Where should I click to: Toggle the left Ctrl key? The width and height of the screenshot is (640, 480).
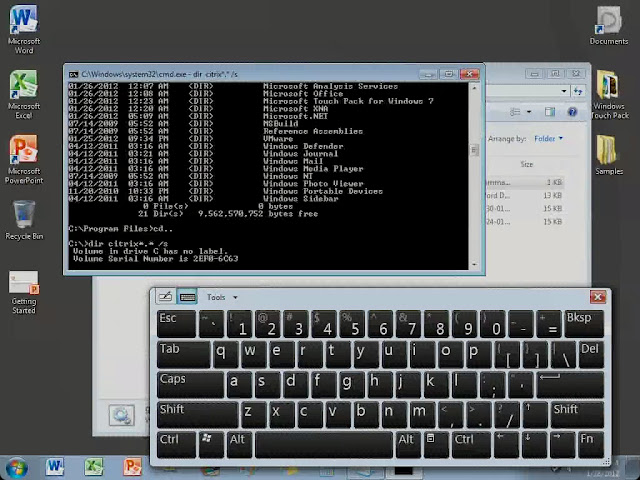coord(177,444)
